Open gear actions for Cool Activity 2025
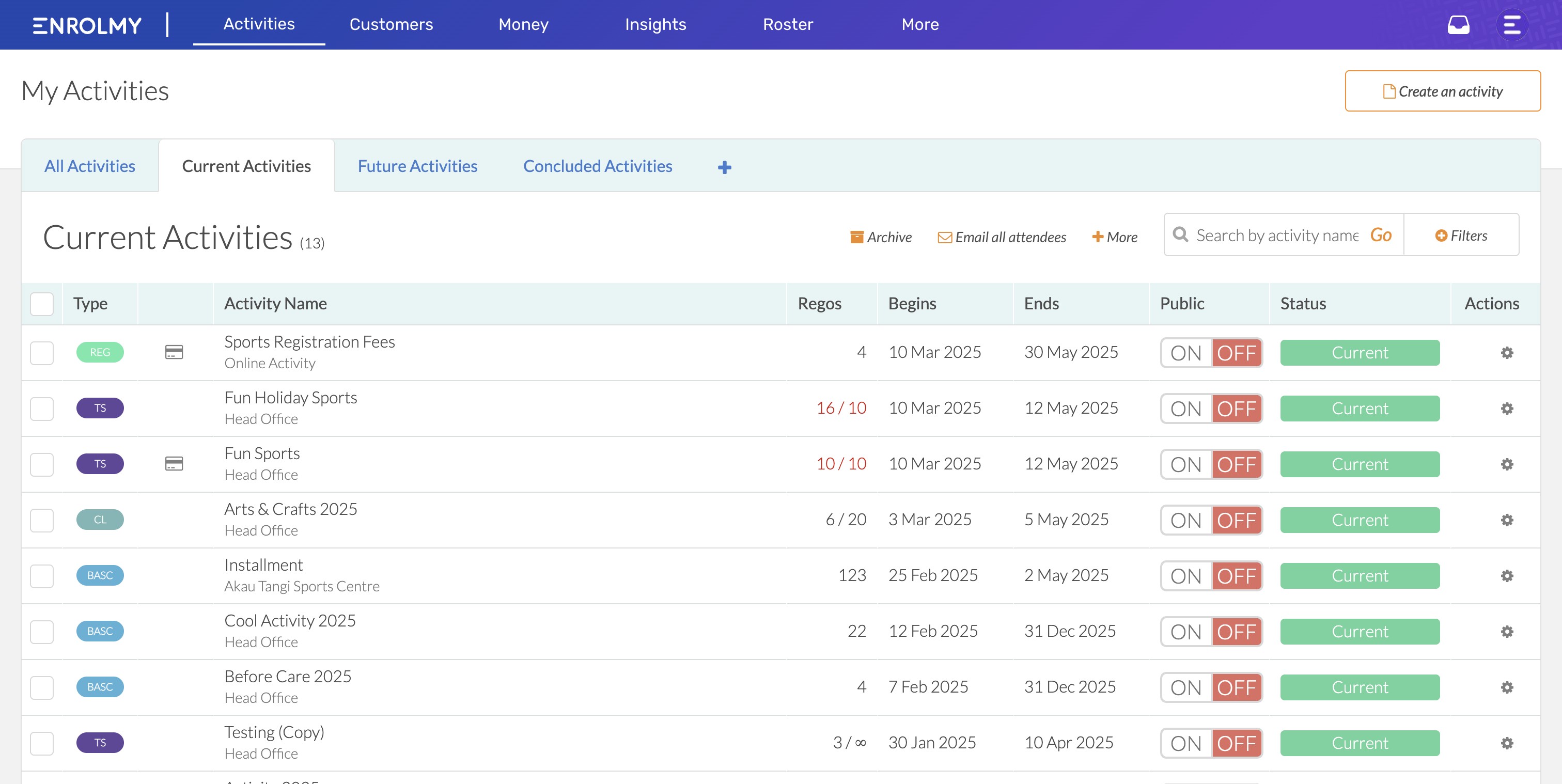This screenshot has width=1562, height=784. pyautogui.click(x=1507, y=631)
